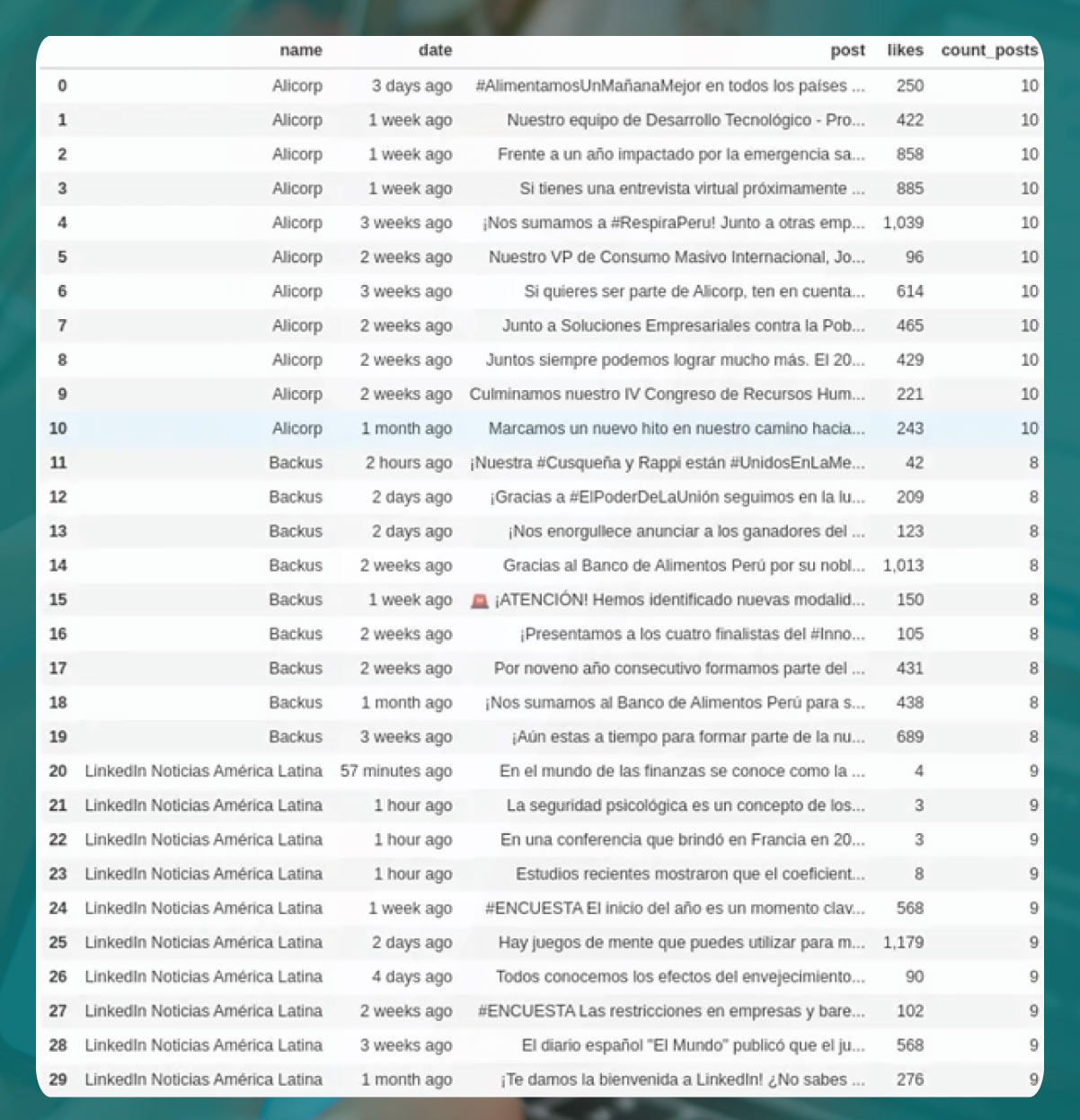Click post 'Si quieres ser parte de Alicorp'
Image resolution: width=1080 pixels, height=1120 pixels.
click(695, 290)
